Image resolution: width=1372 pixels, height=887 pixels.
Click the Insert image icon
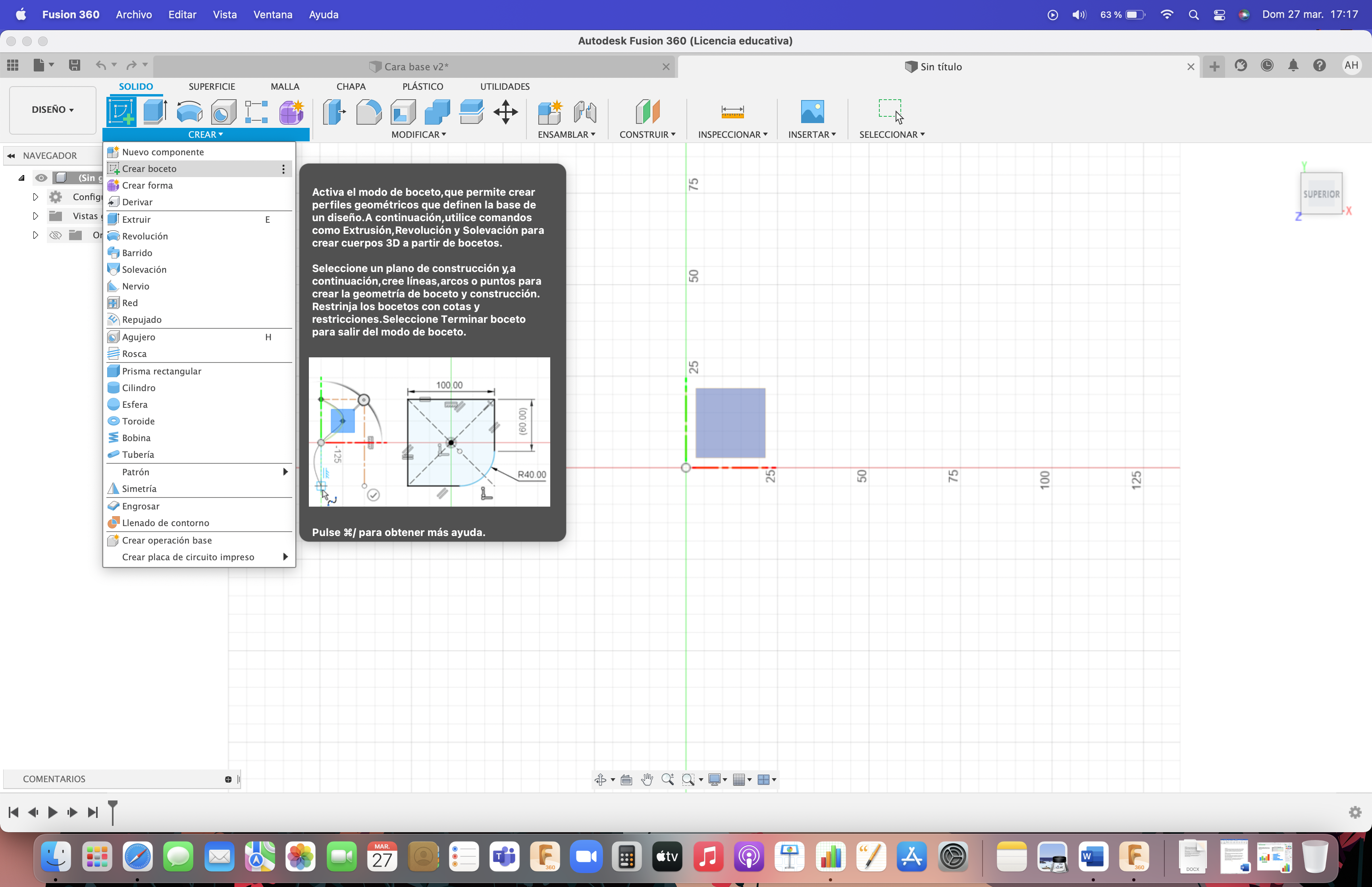812,111
